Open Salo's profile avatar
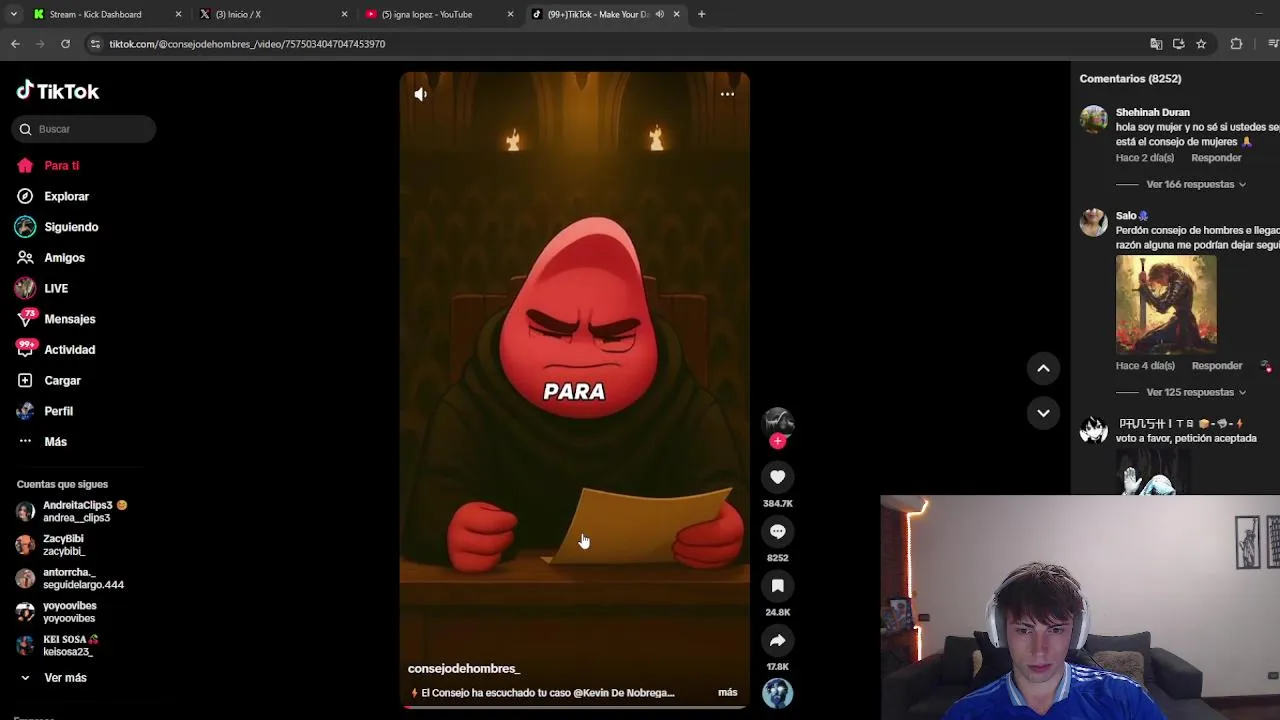 tap(1094, 222)
